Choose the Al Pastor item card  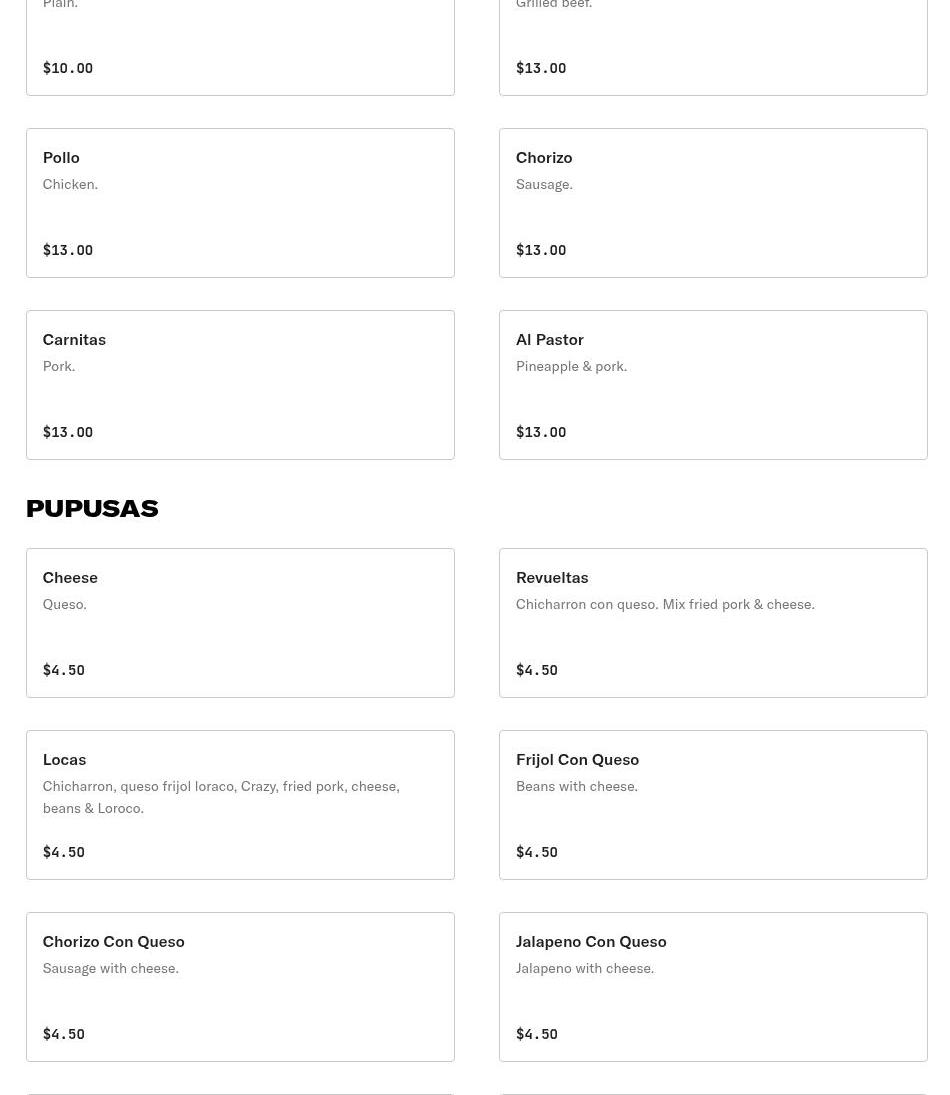[x=713, y=385]
